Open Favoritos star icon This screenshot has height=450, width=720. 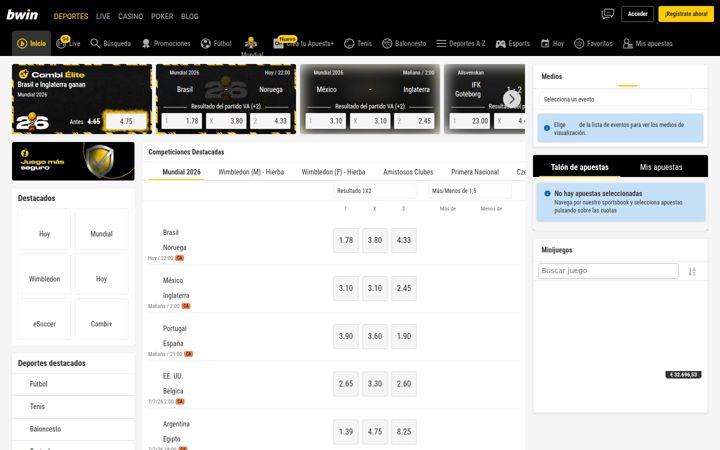coord(579,44)
